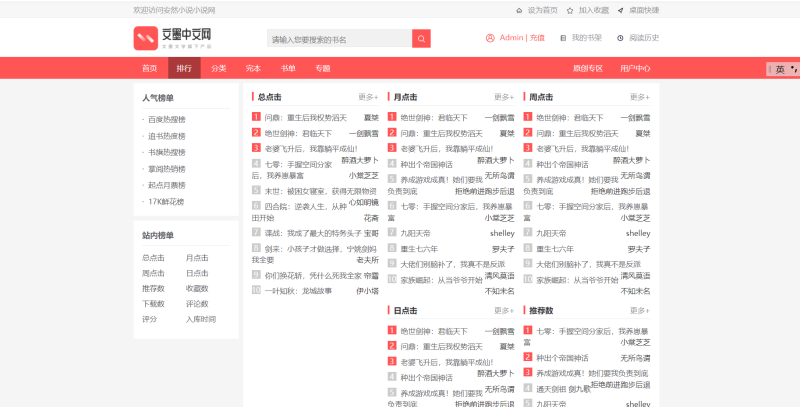Click the clock icon for 阅读历史
Screen dimensions: 800x407
(x=620, y=38)
